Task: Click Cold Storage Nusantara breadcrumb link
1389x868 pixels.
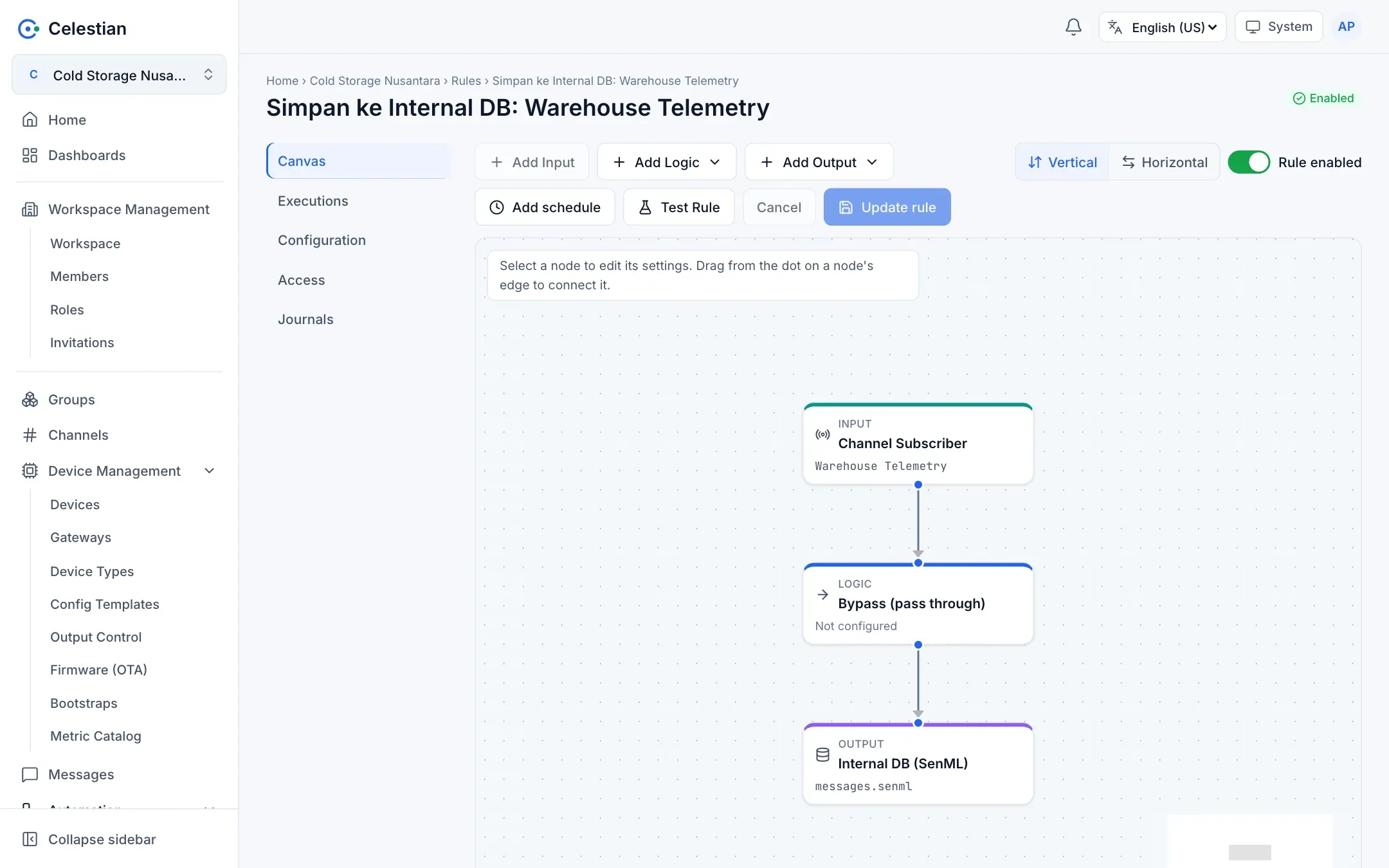Action: 375,81
